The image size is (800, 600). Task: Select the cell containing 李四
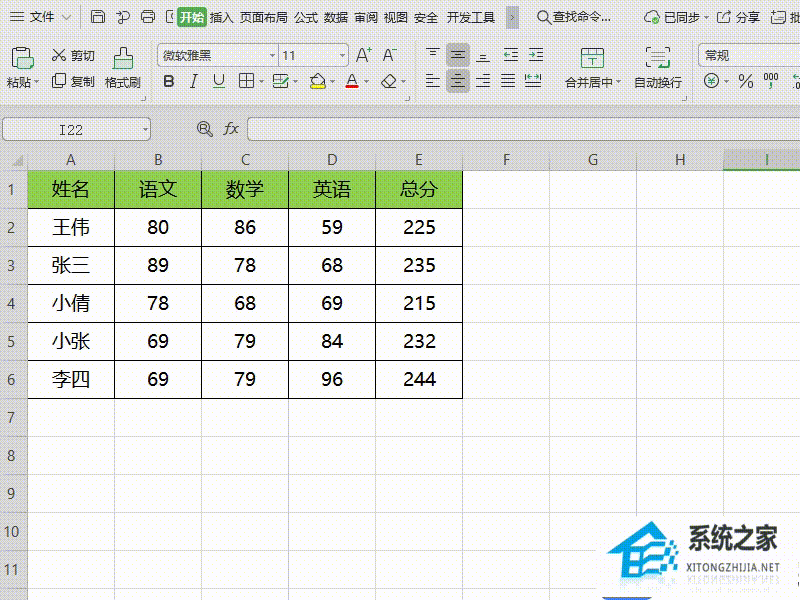[x=71, y=379]
